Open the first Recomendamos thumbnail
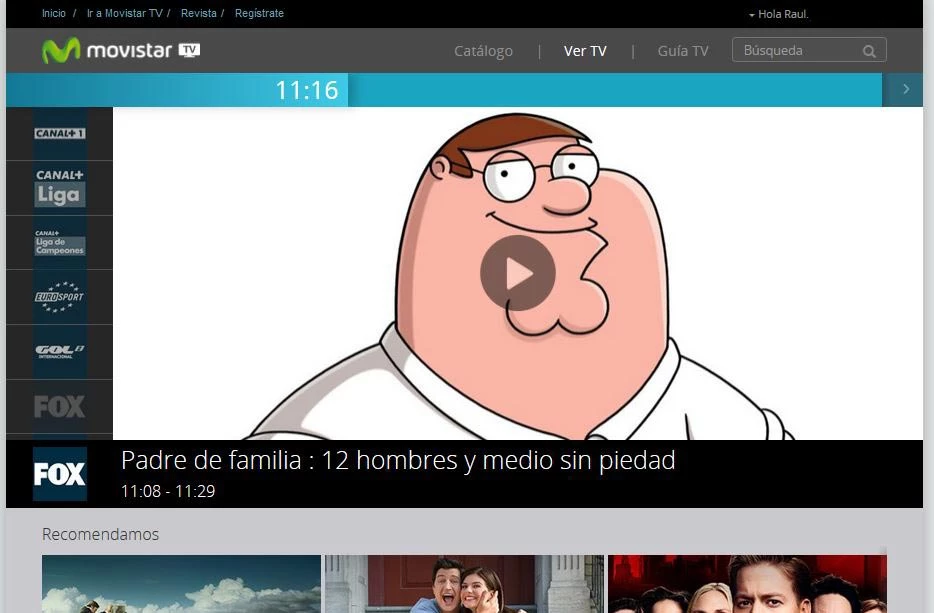 [x=181, y=583]
